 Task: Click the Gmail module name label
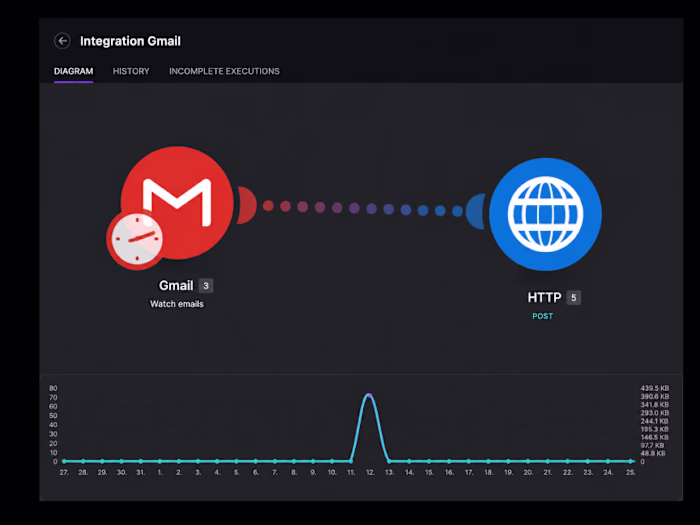click(176, 286)
